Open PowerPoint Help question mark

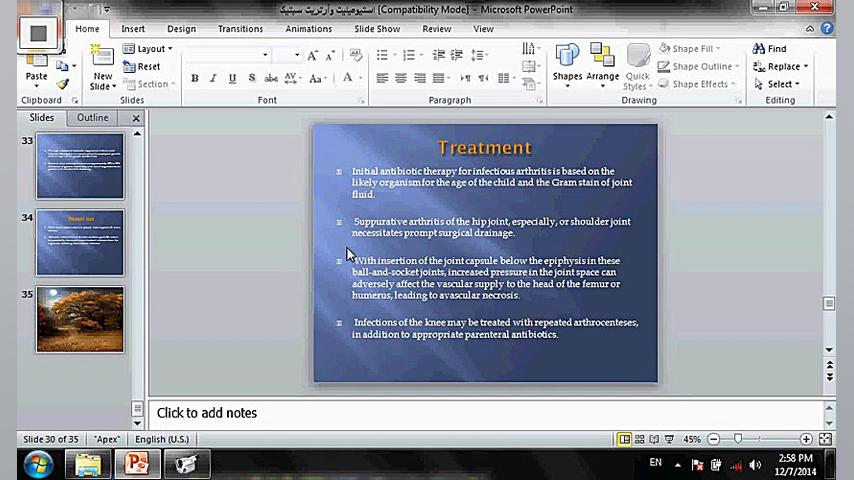point(827,28)
